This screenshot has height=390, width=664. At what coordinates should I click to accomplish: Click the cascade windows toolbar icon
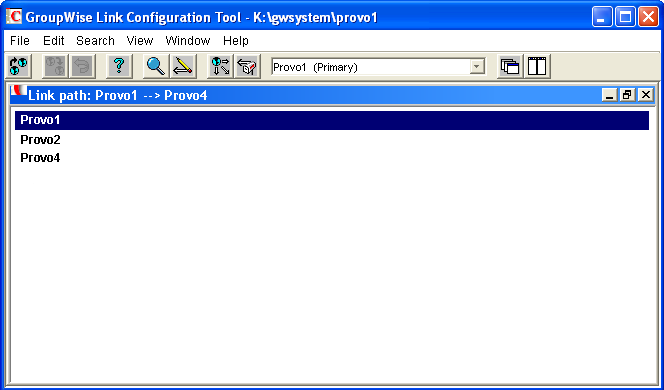510,66
